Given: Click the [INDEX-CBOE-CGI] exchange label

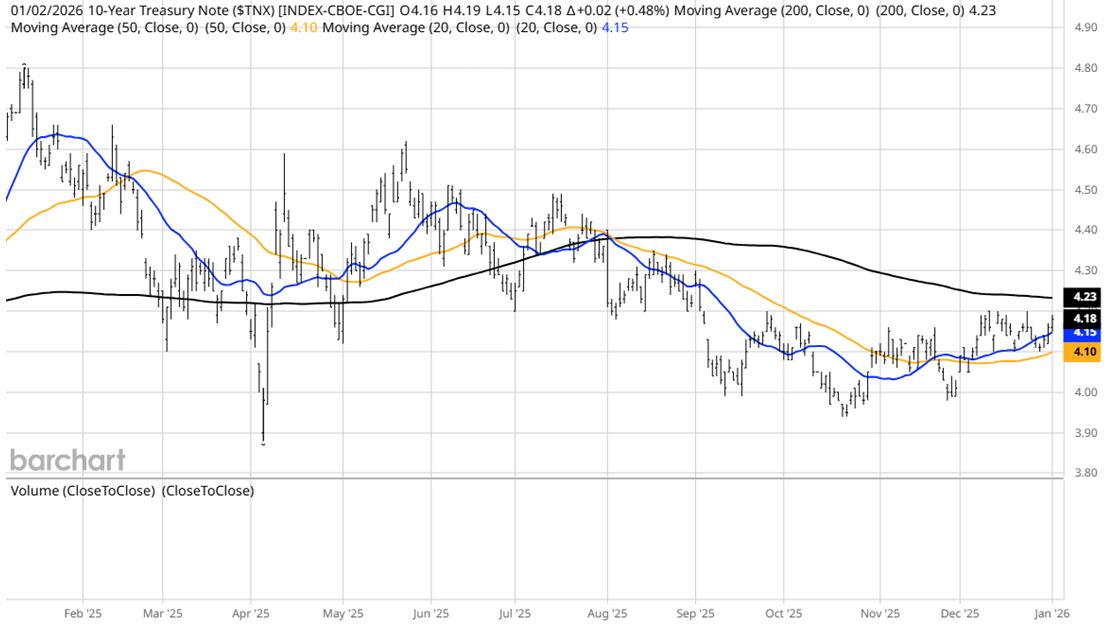Looking at the screenshot, I should point(334,10).
